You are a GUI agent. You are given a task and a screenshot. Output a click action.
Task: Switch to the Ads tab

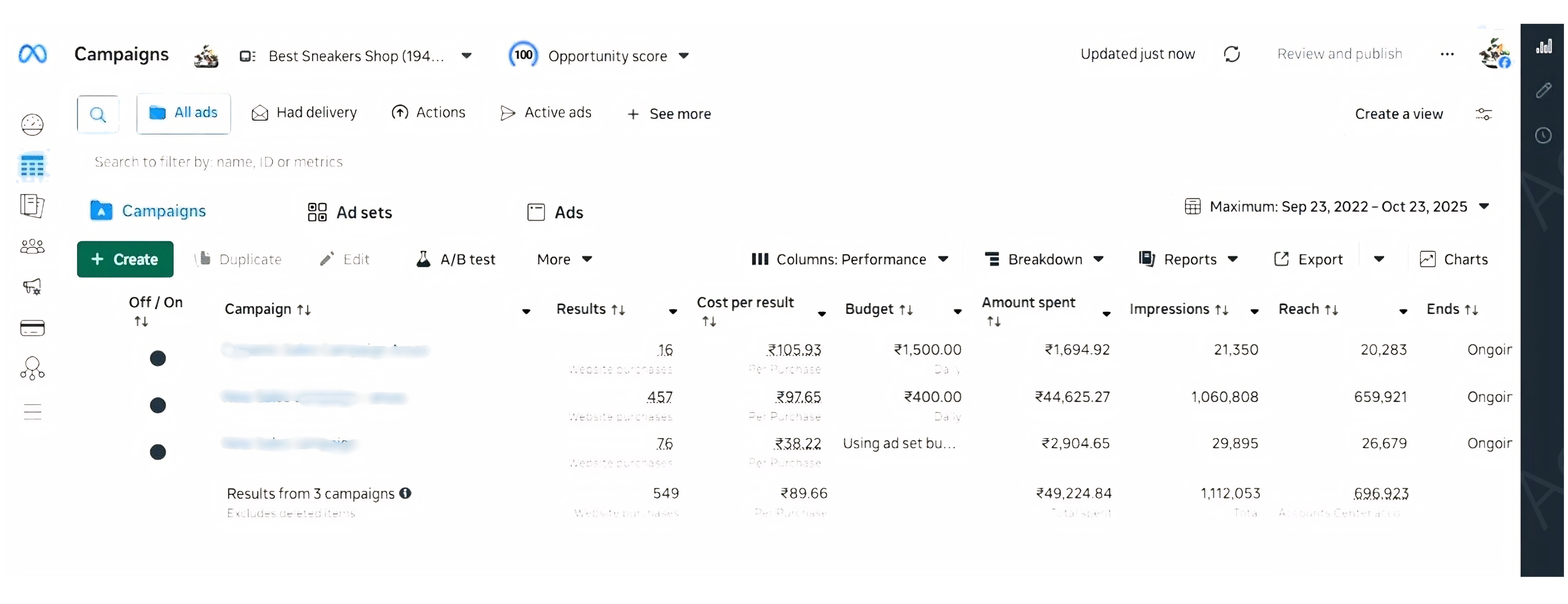[x=555, y=213]
